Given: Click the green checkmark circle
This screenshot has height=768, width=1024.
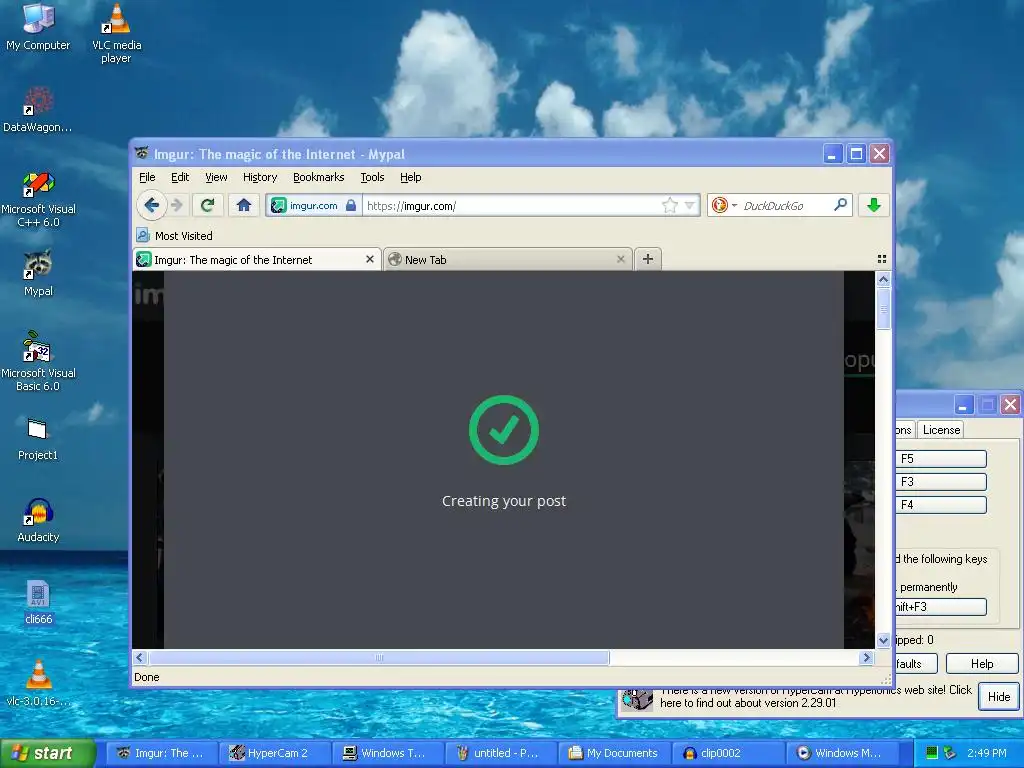Looking at the screenshot, I should tap(504, 430).
